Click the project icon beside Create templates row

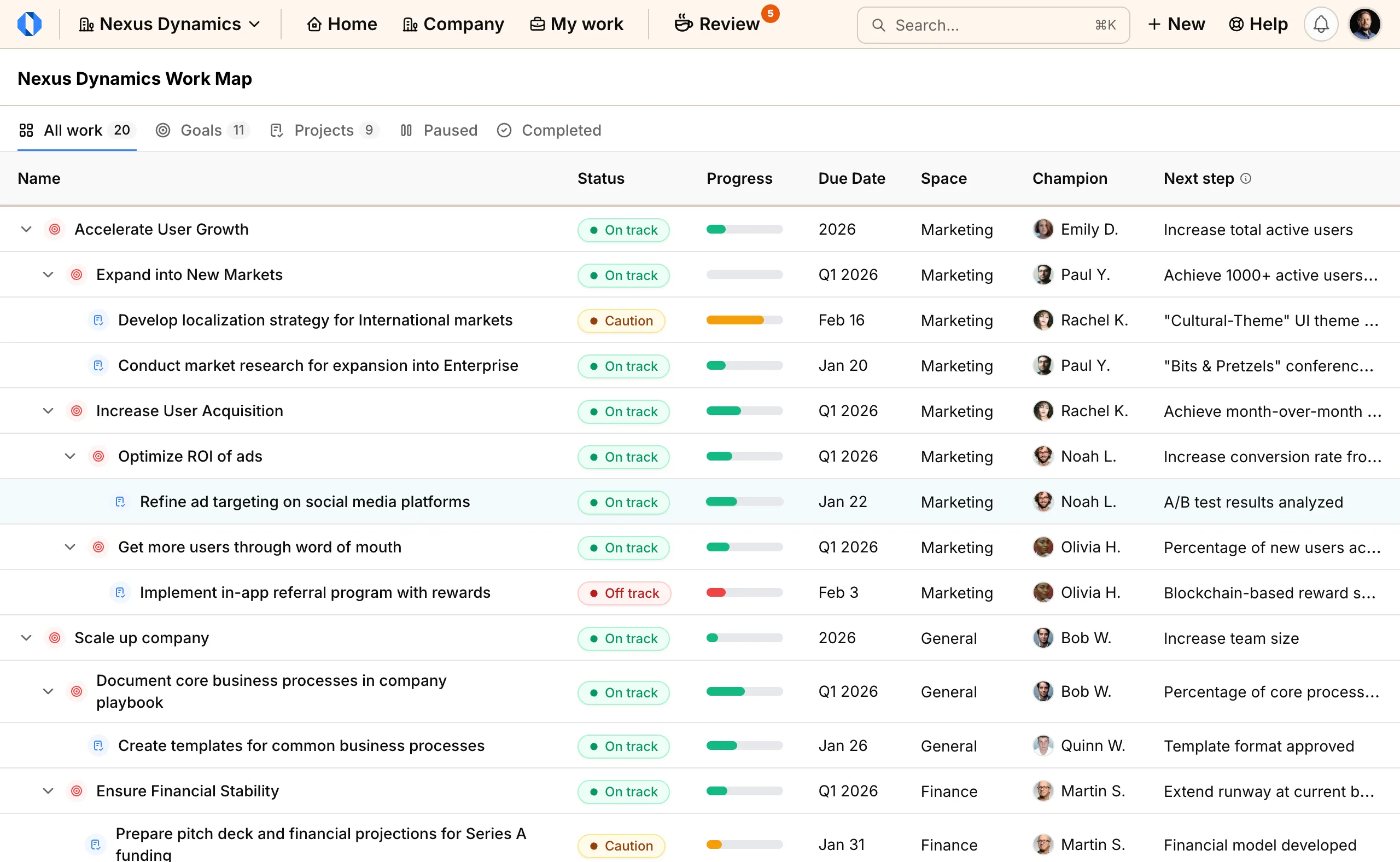click(x=98, y=745)
